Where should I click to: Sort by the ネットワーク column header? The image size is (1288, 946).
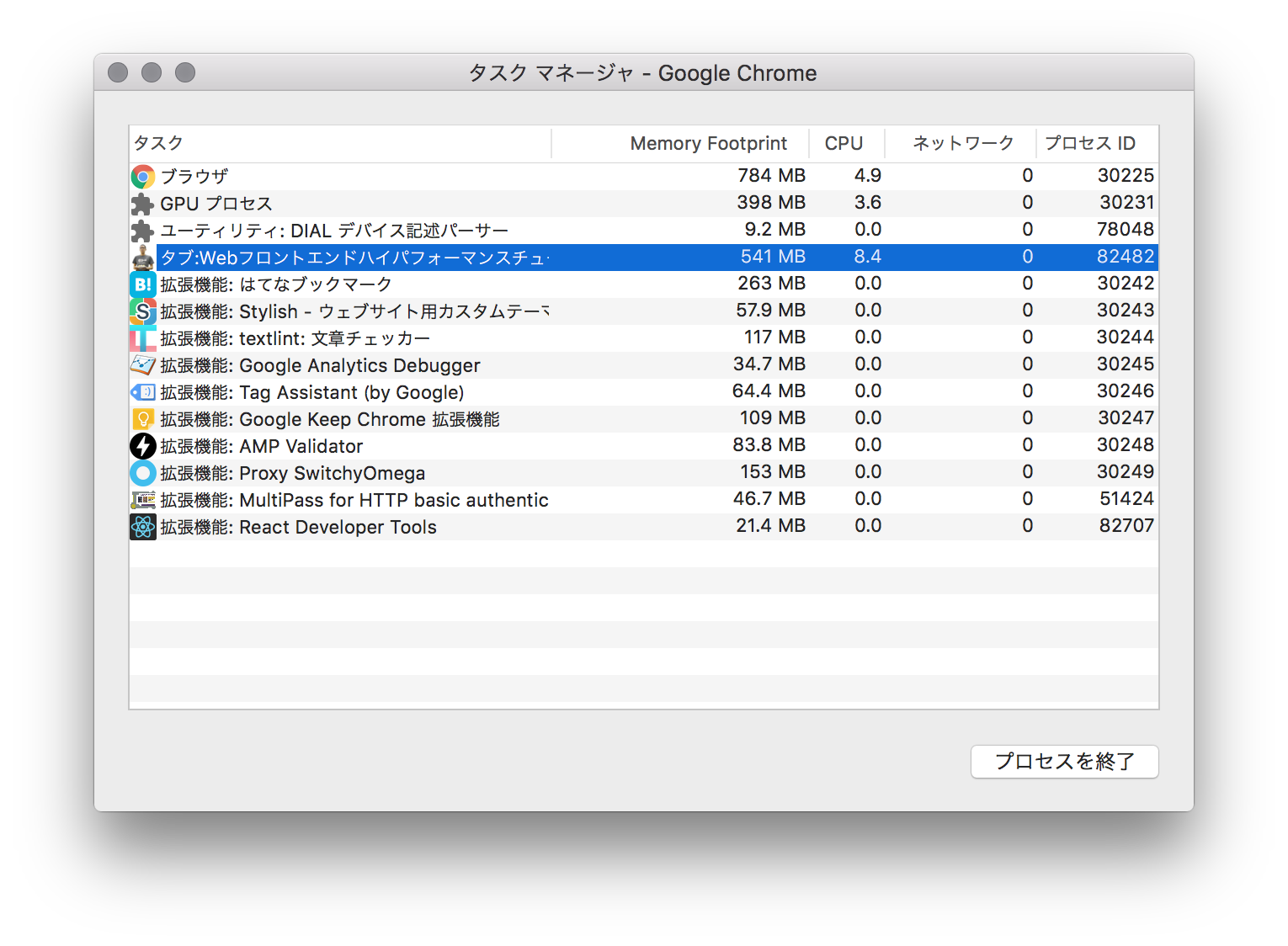961,143
